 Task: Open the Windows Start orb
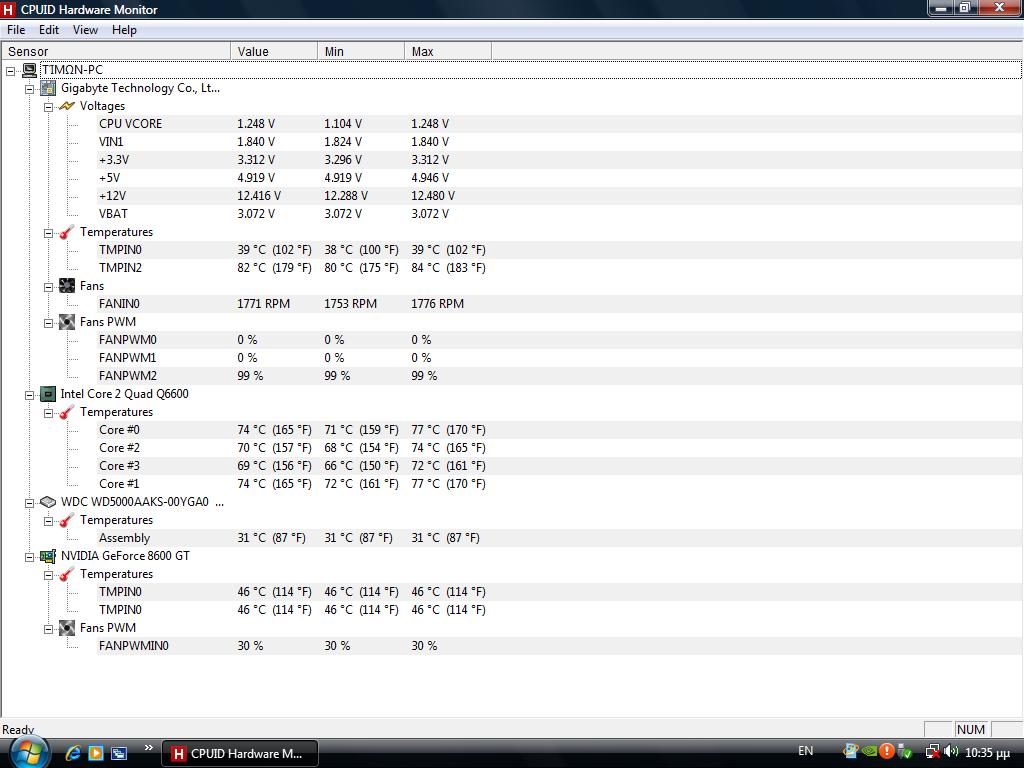click(29, 754)
